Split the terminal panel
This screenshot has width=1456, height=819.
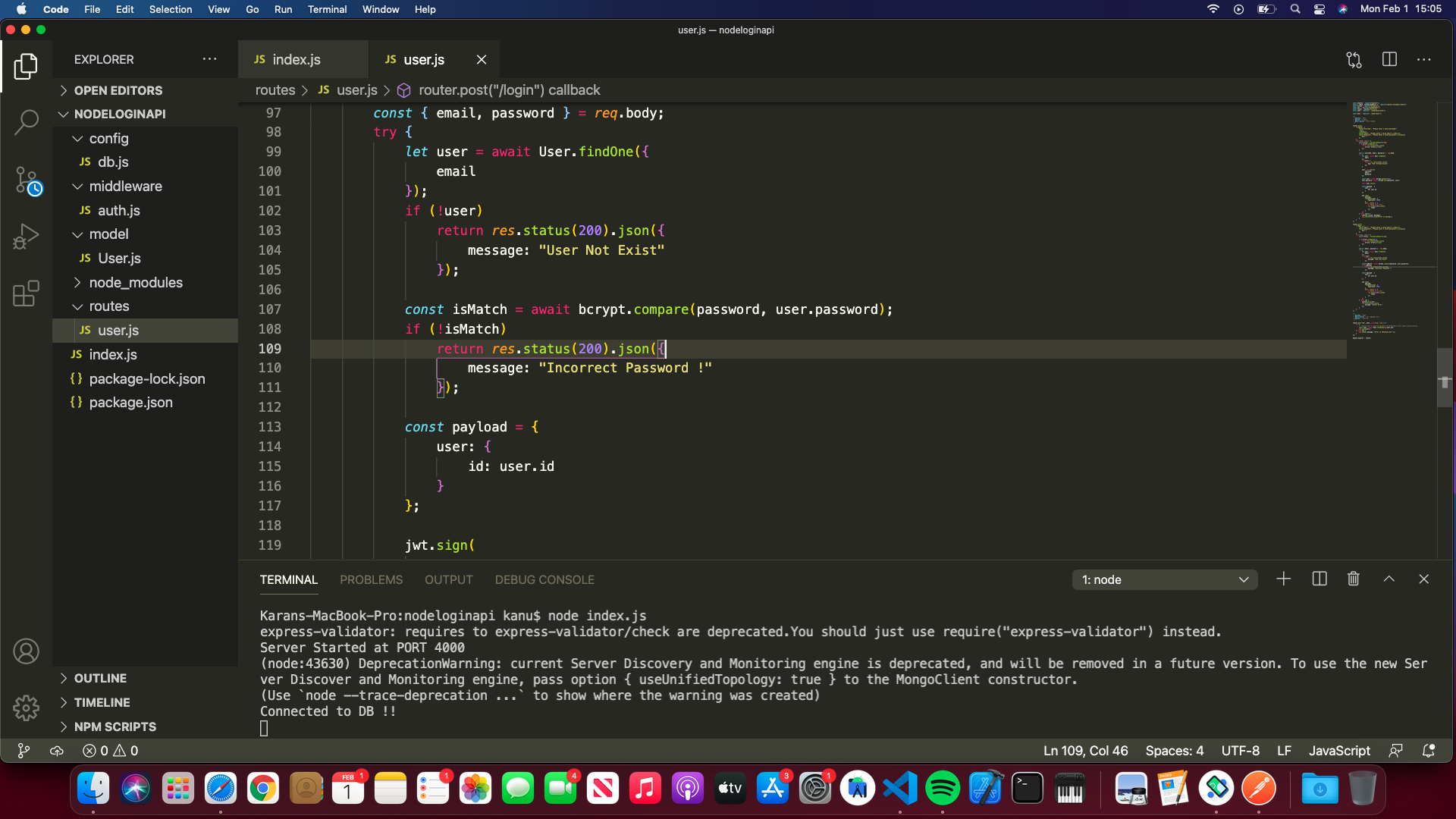point(1319,579)
